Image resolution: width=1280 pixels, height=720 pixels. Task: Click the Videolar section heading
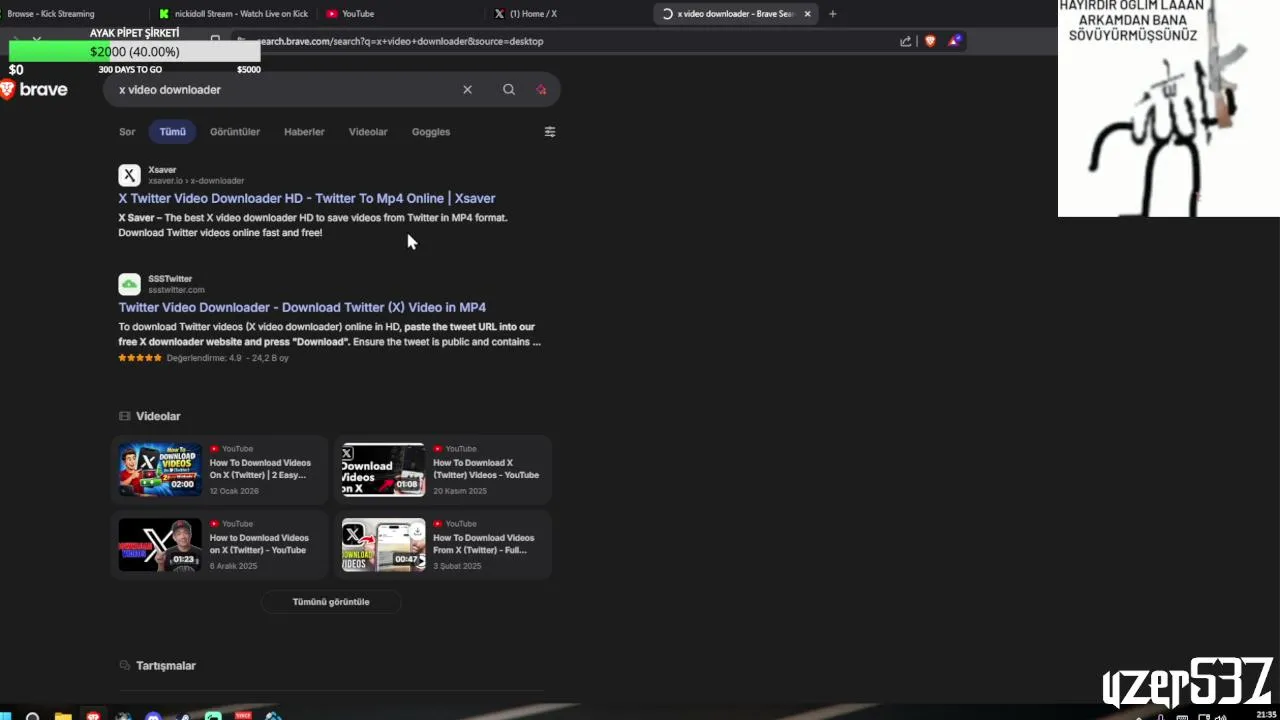tap(158, 416)
